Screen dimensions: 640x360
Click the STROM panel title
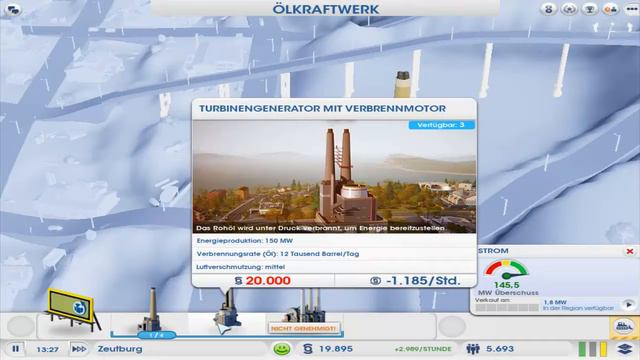(x=493, y=251)
